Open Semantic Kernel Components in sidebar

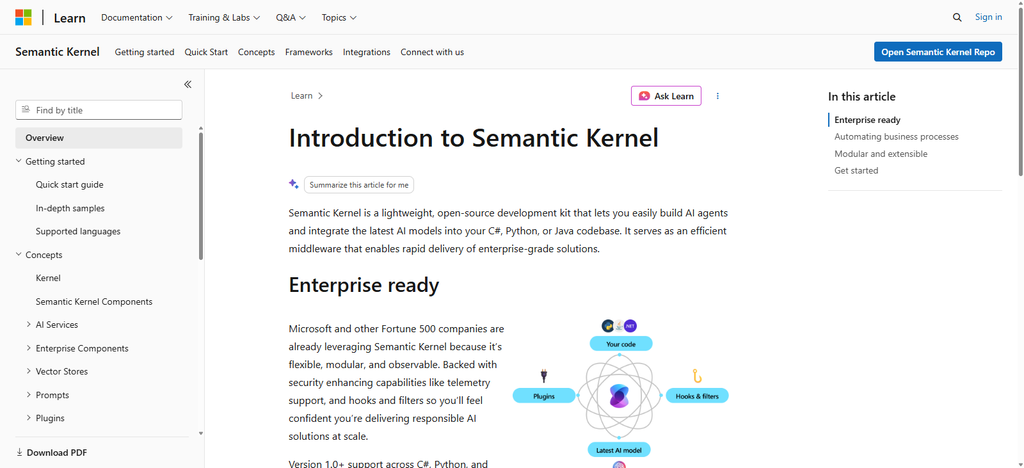click(94, 302)
